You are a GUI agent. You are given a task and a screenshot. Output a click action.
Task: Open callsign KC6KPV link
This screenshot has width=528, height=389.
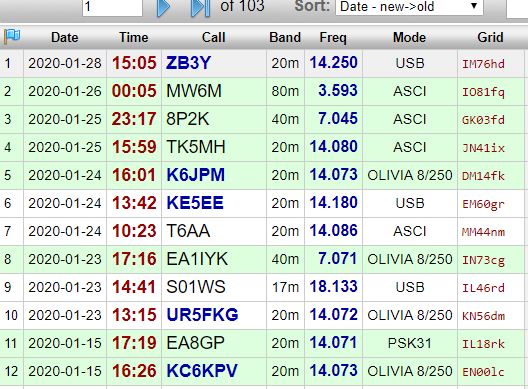click(x=202, y=371)
